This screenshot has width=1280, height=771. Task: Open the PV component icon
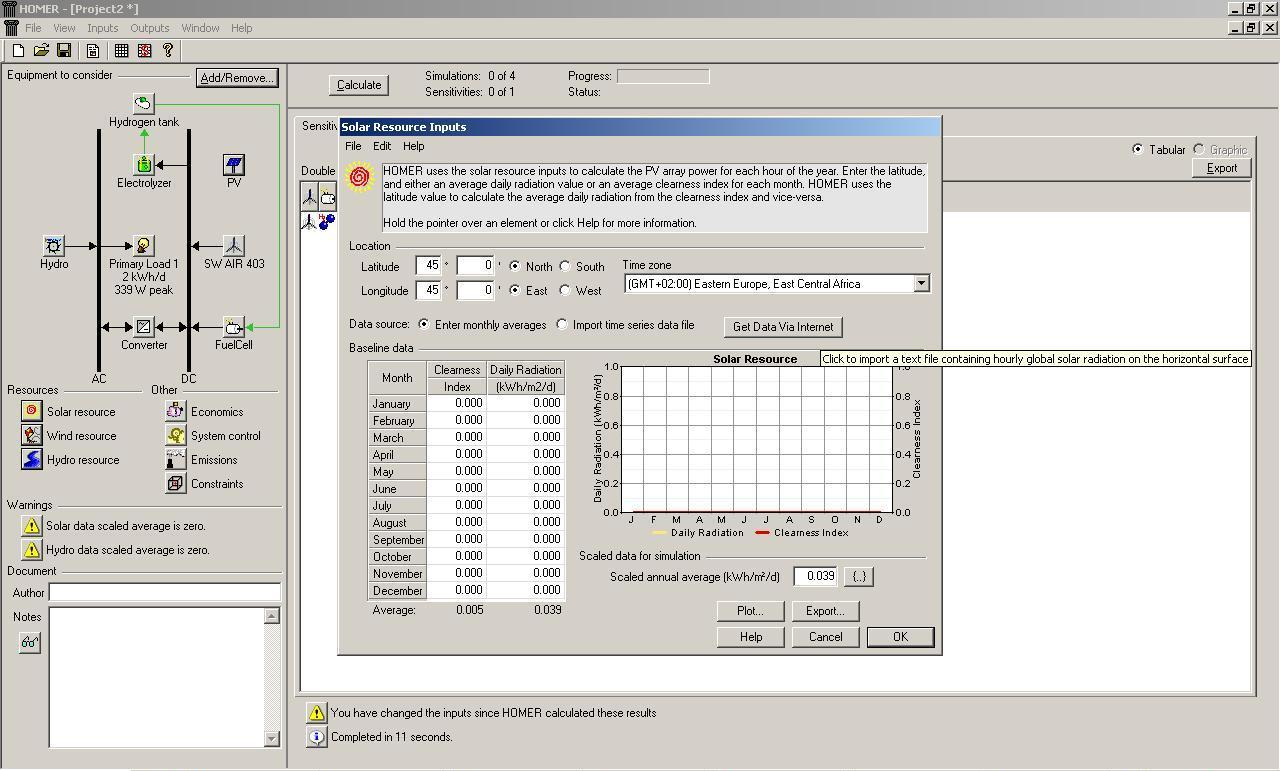click(x=233, y=164)
